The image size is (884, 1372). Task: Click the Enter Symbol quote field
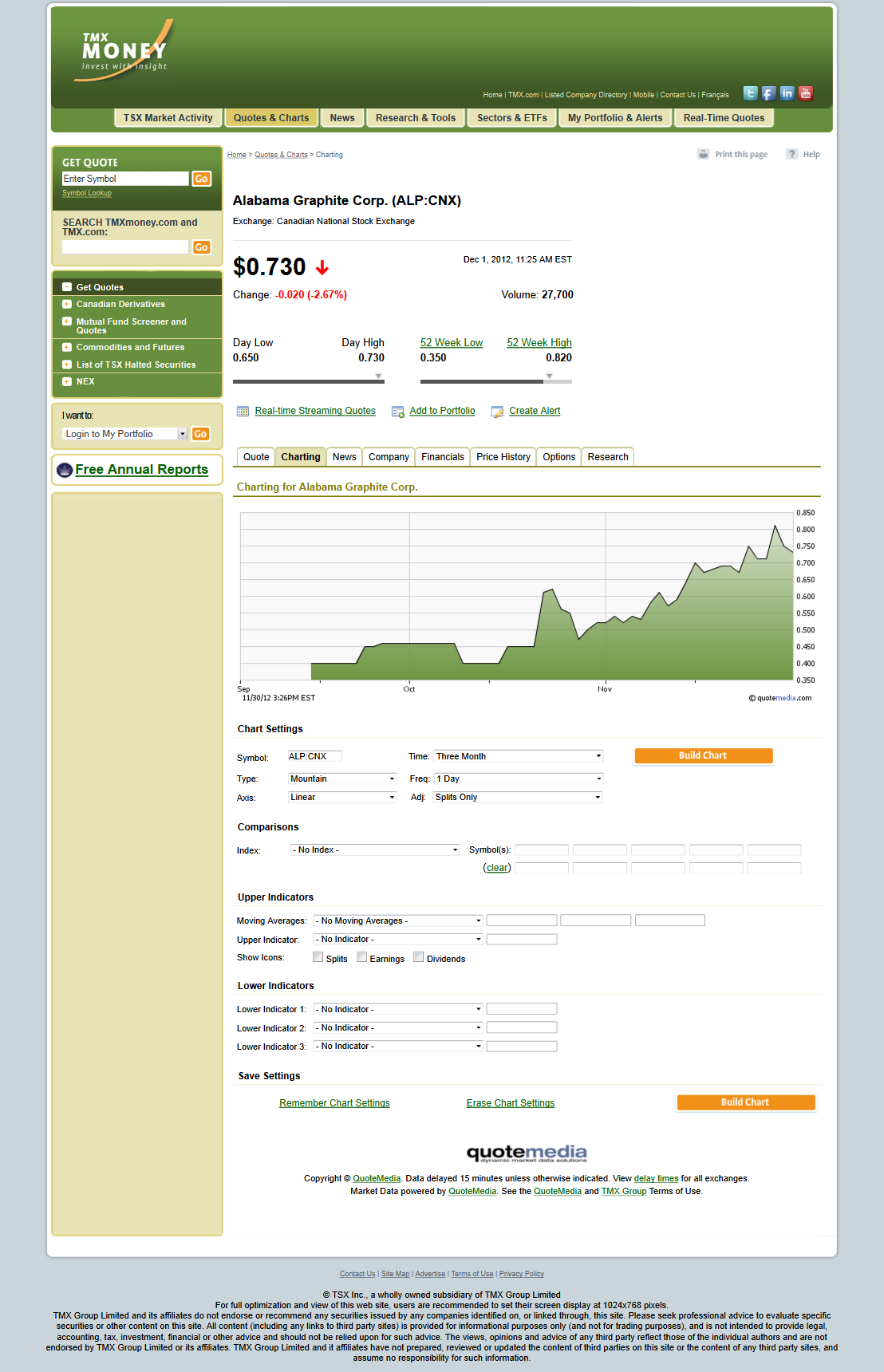coord(125,179)
